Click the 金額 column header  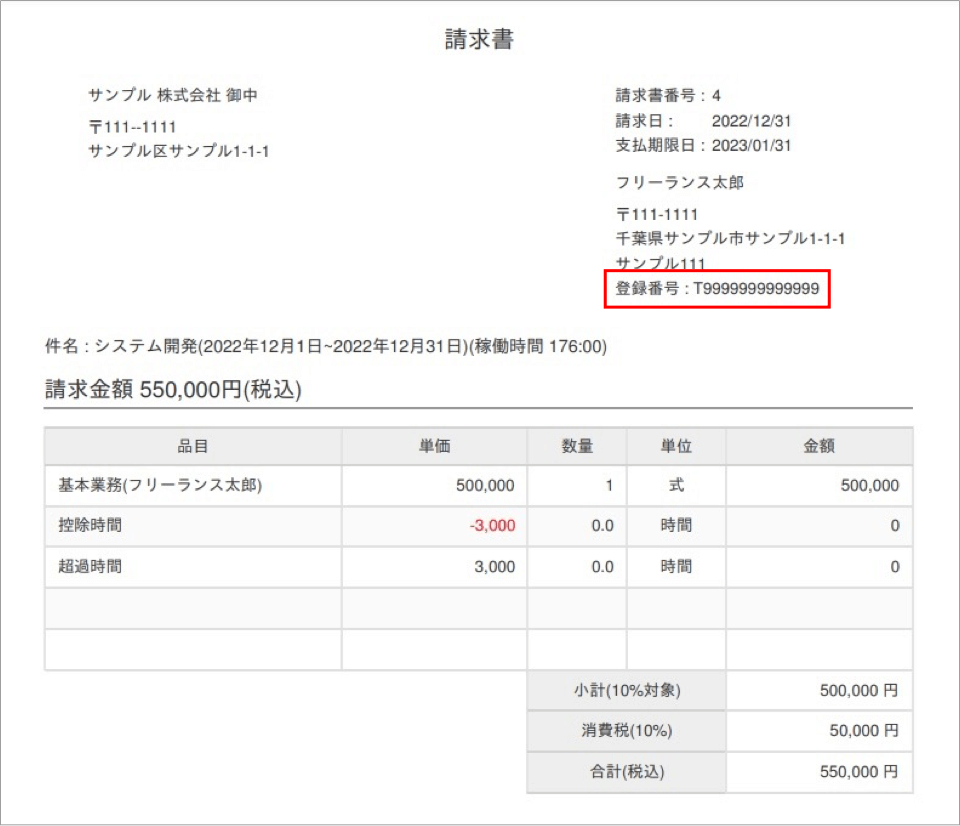coord(819,446)
